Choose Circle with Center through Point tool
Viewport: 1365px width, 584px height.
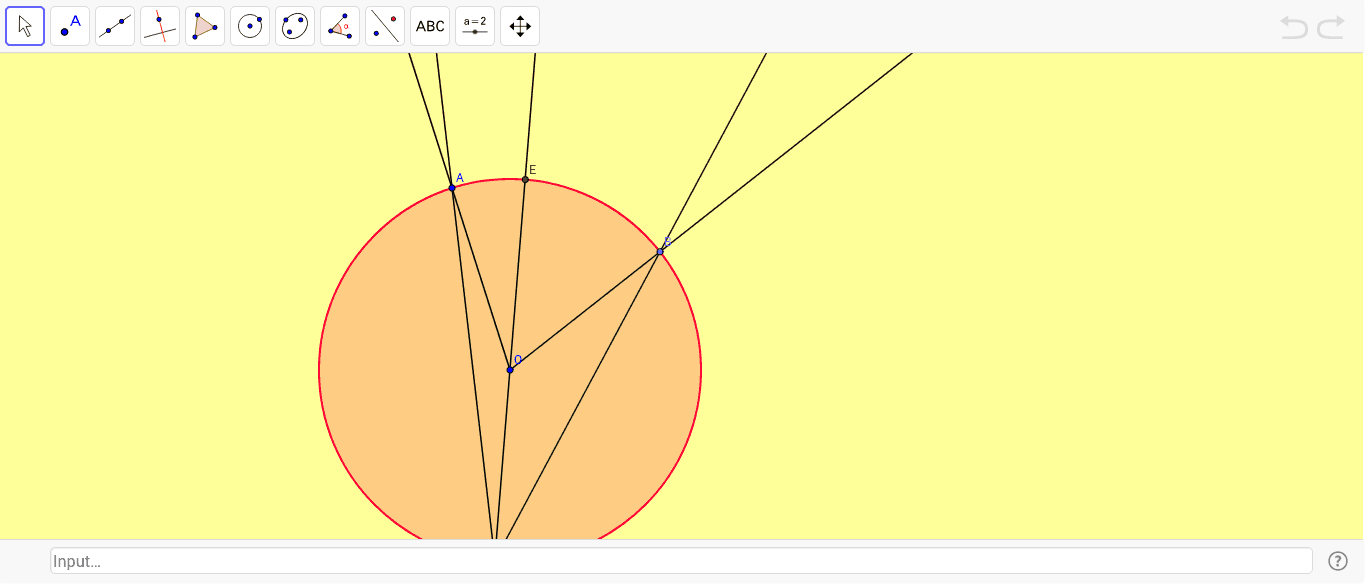[x=250, y=26]
